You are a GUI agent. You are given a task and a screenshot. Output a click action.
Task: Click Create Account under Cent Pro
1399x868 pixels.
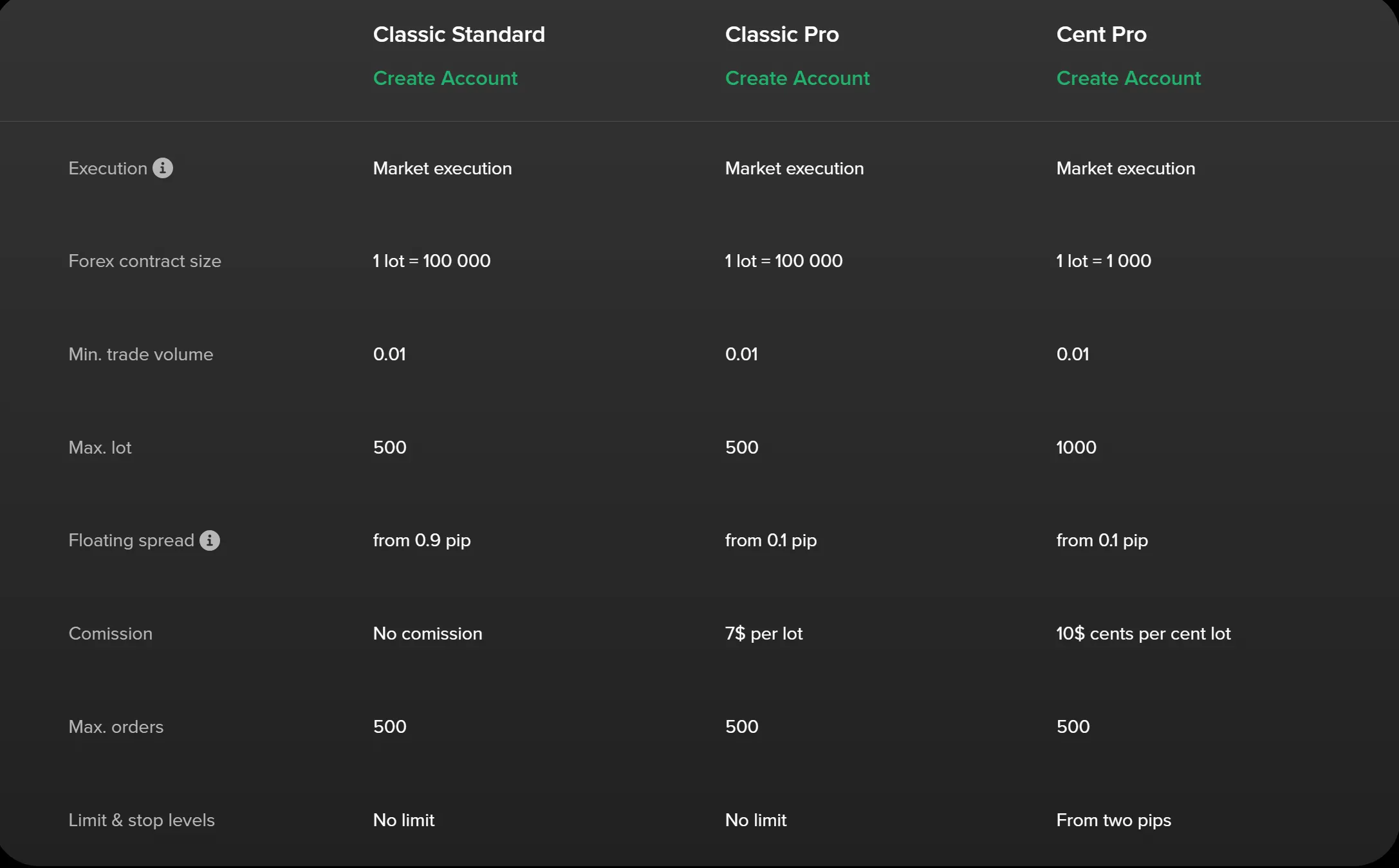point(1129,78)
